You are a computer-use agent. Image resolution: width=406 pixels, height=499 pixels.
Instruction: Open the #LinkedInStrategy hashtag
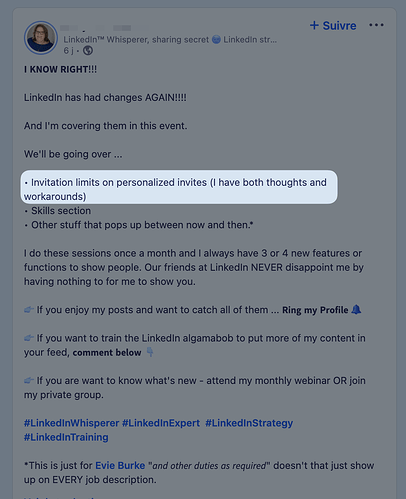click(x=249, y=423)
